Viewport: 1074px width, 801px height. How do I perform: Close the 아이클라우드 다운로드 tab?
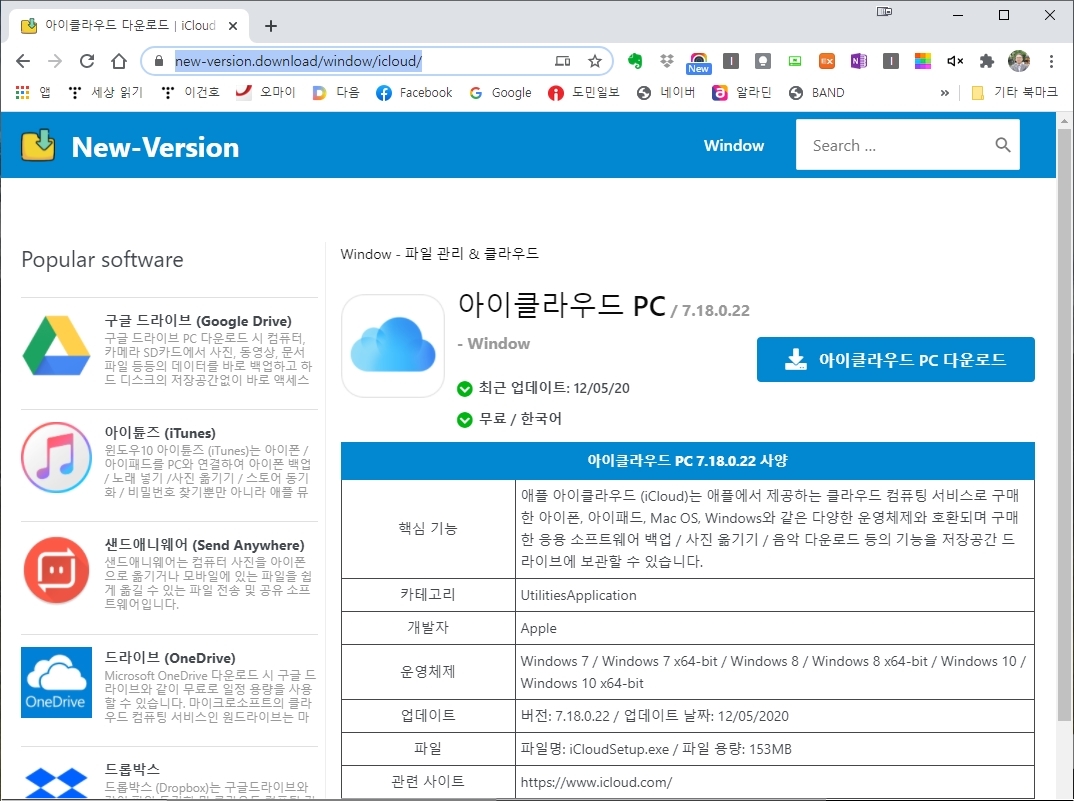pos(233,25)
